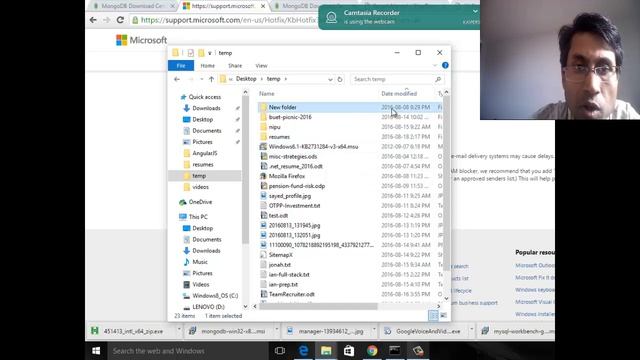Select 20160813_131945.jpg file

coord(294,225)
